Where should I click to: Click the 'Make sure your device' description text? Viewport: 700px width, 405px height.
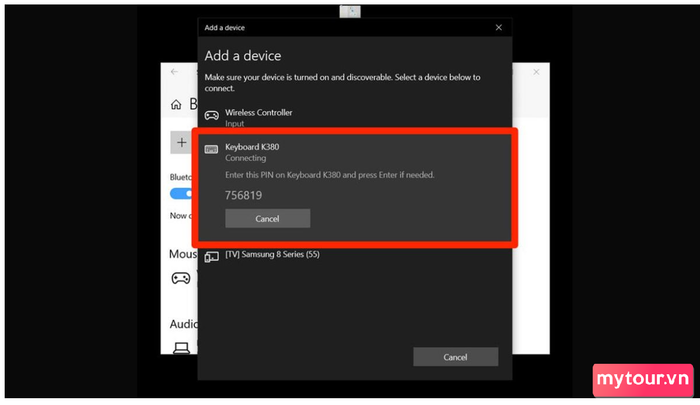click(342, 83)
